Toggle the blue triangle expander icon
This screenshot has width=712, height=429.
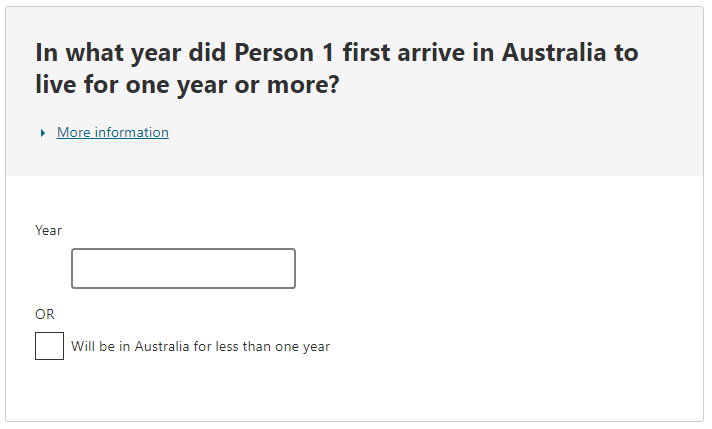click(x=43, y=133)
